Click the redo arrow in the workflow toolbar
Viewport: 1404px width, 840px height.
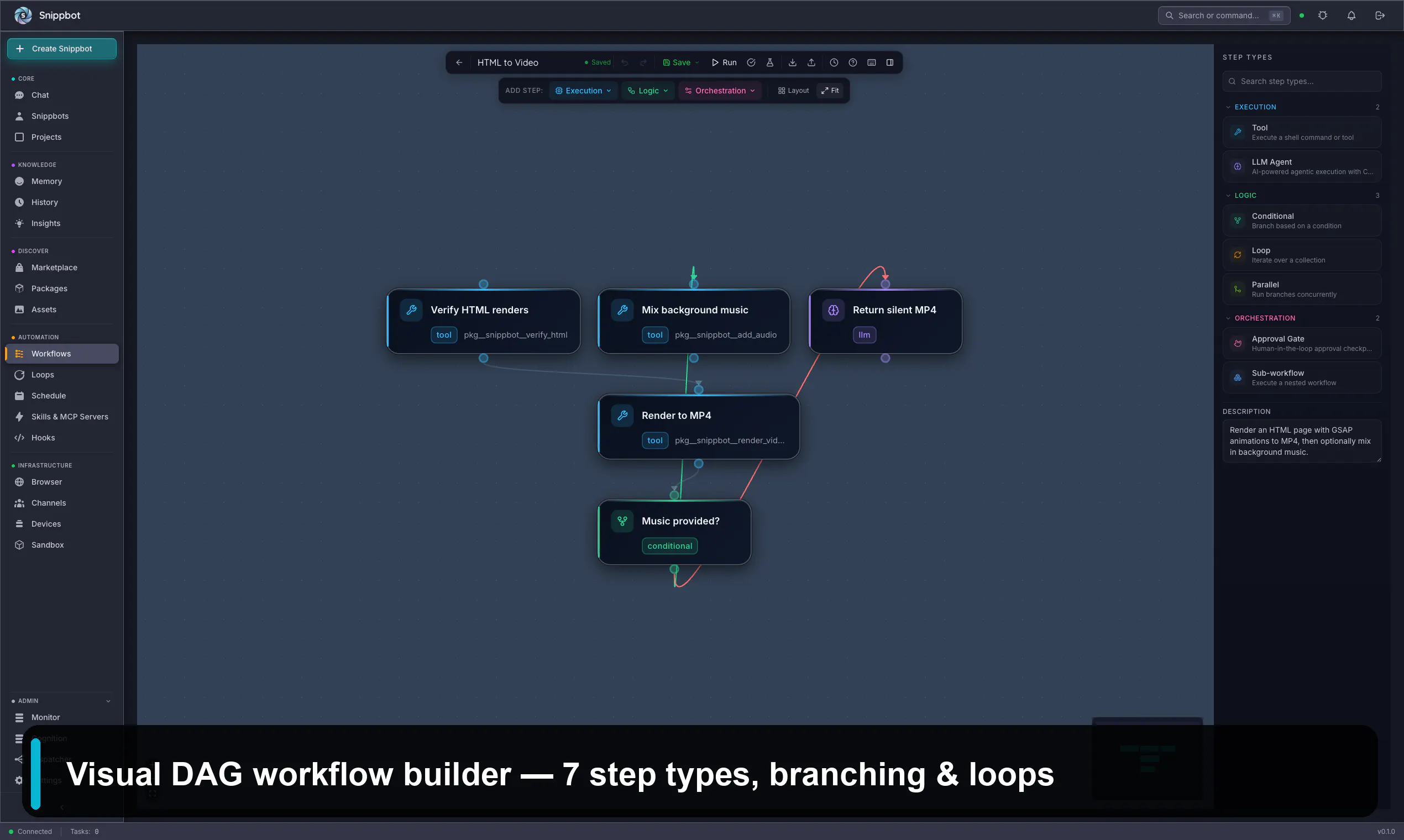(643, 62)
